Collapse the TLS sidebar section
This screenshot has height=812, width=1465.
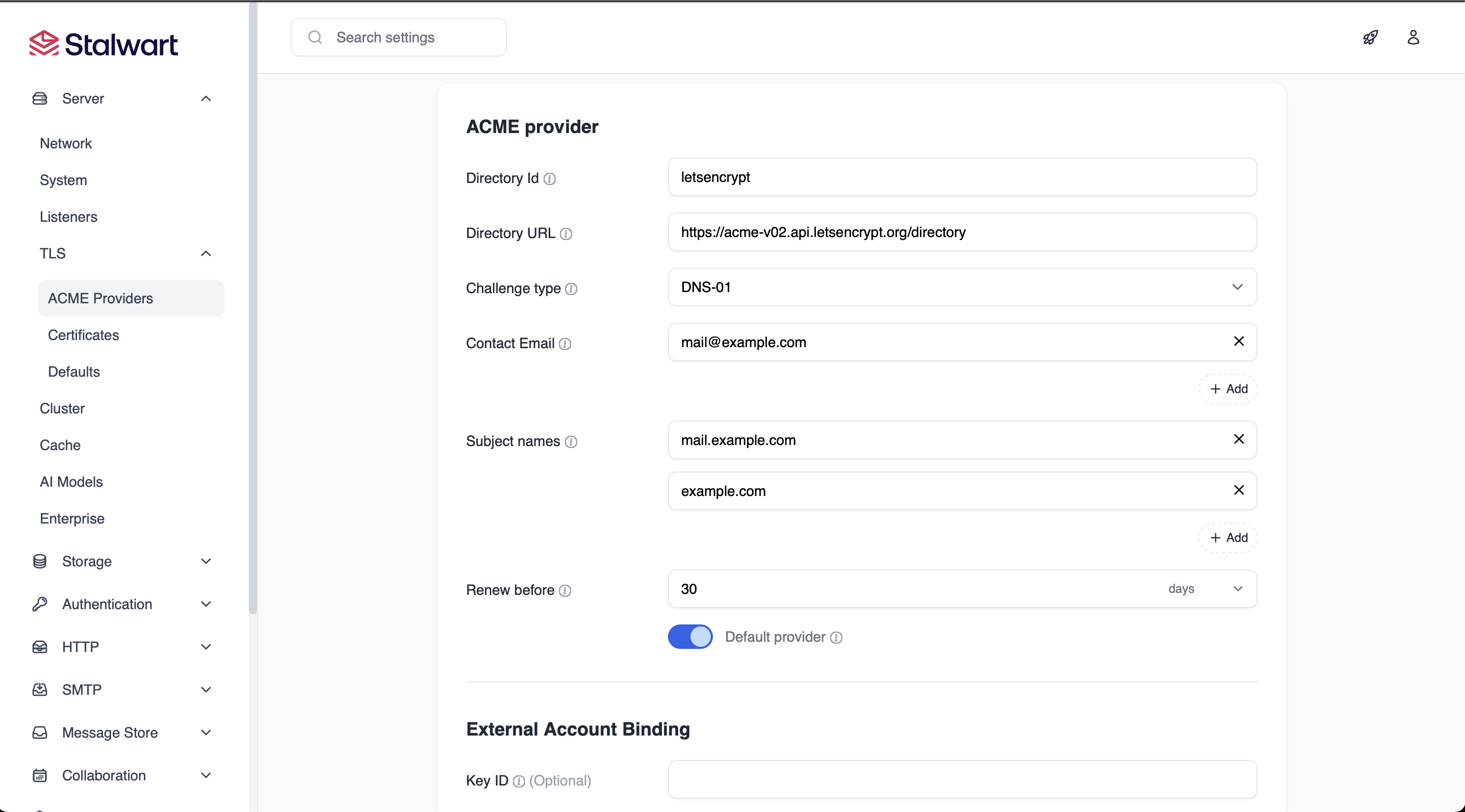(x=206, y=254)
